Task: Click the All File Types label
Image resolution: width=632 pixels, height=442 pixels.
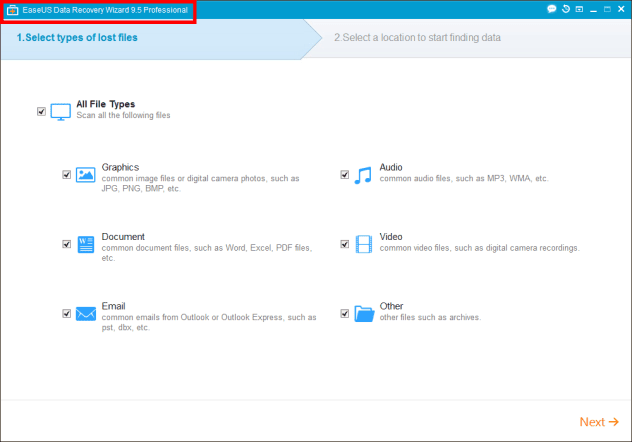Action: tap(106, 104)
